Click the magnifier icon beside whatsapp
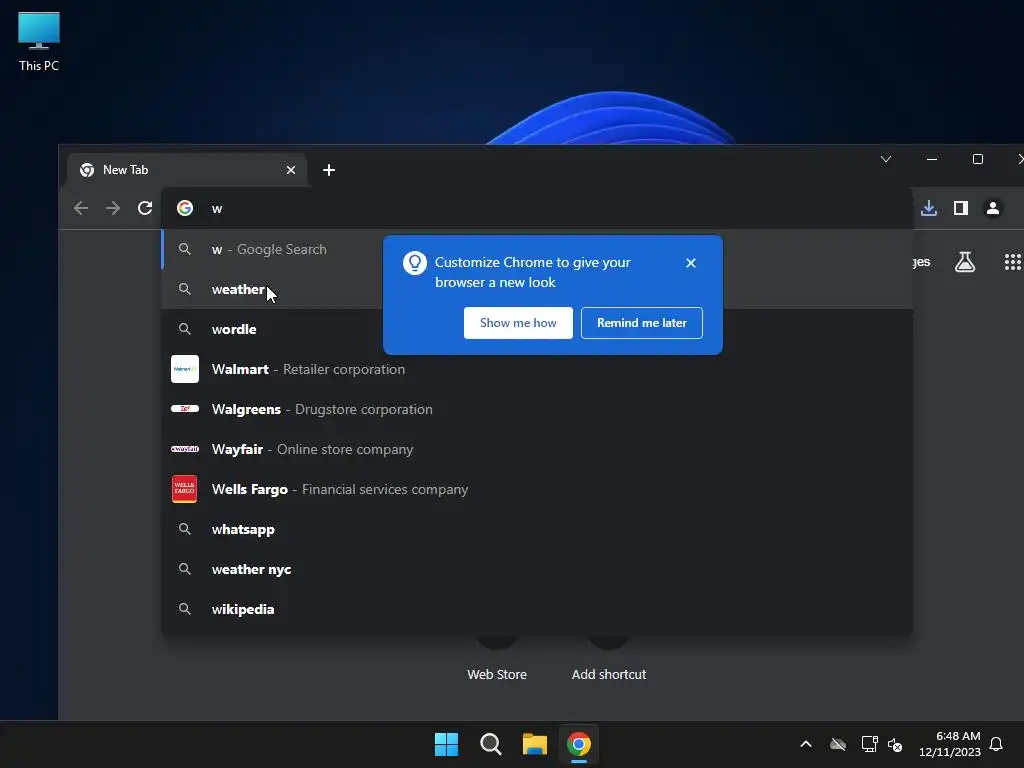The width and height of the screenshot is (1024, 768). pyautogui.click(x=185, y=529)
